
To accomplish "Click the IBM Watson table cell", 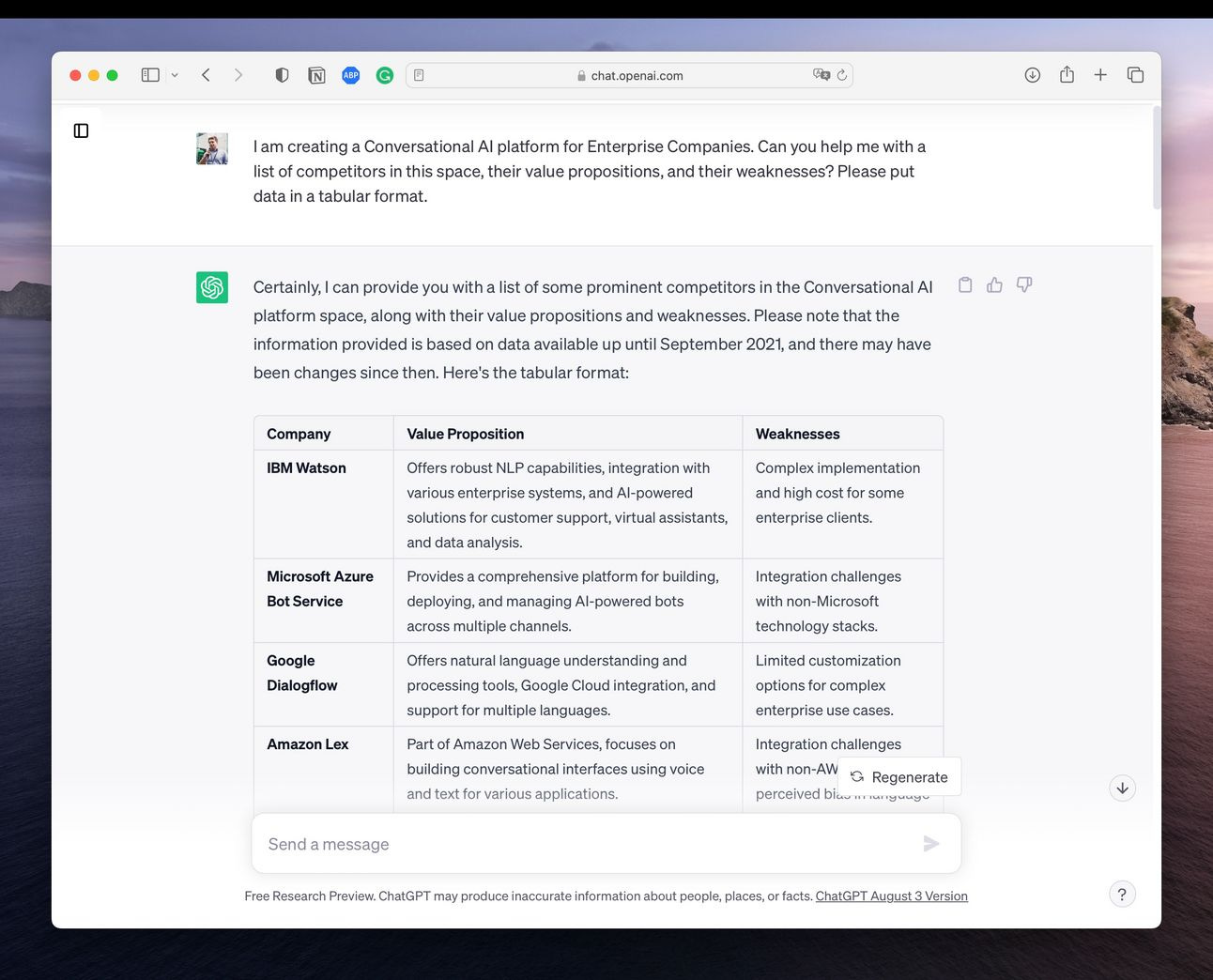I will tap(323, 505).
